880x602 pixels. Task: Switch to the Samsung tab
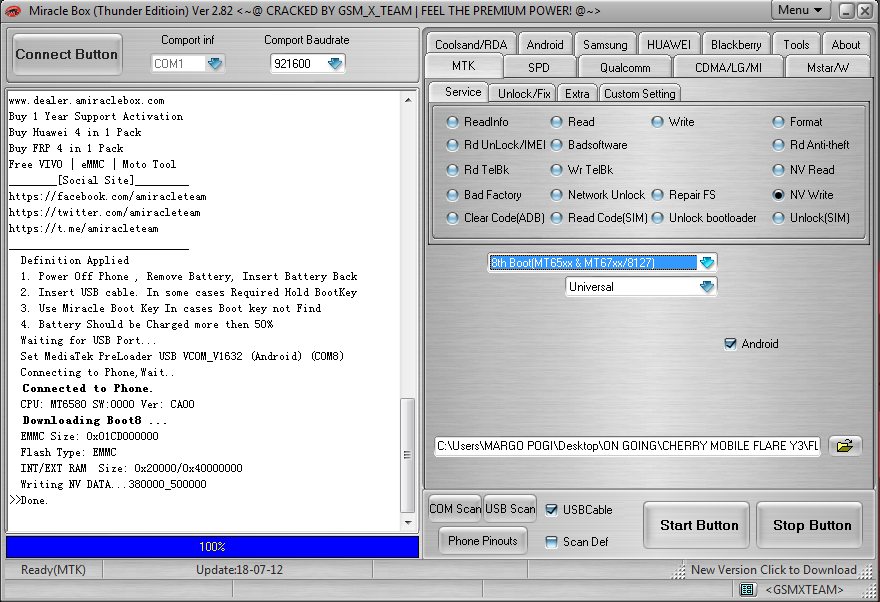(605, 44)
